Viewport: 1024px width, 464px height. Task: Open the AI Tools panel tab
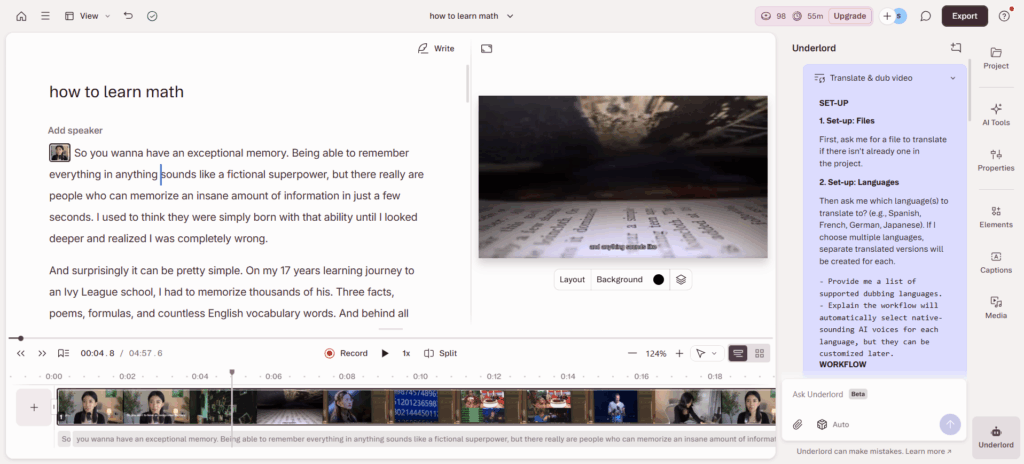click(x=996, y=114)
